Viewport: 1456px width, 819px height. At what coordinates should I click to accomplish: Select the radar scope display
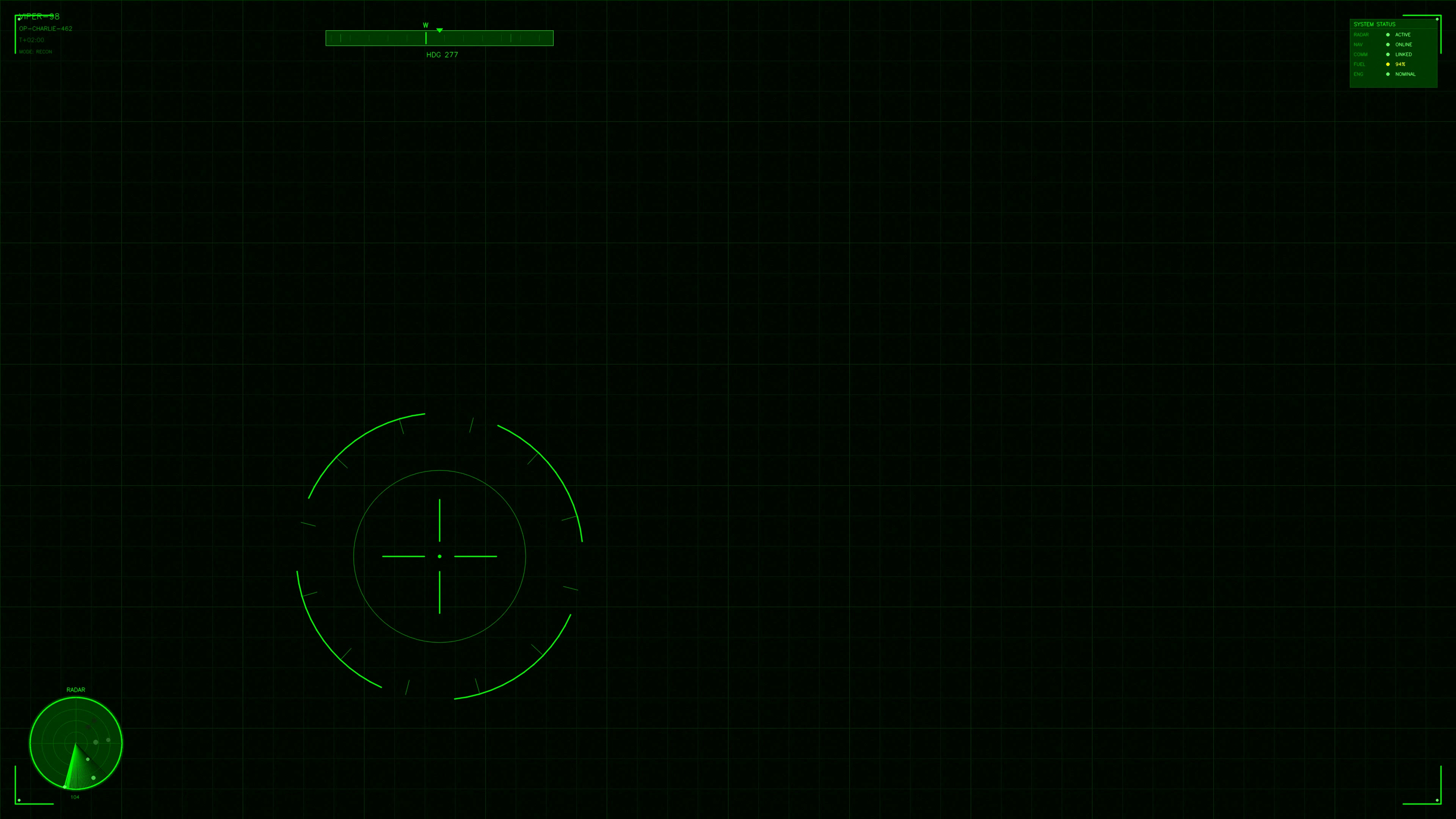[76, 743]
